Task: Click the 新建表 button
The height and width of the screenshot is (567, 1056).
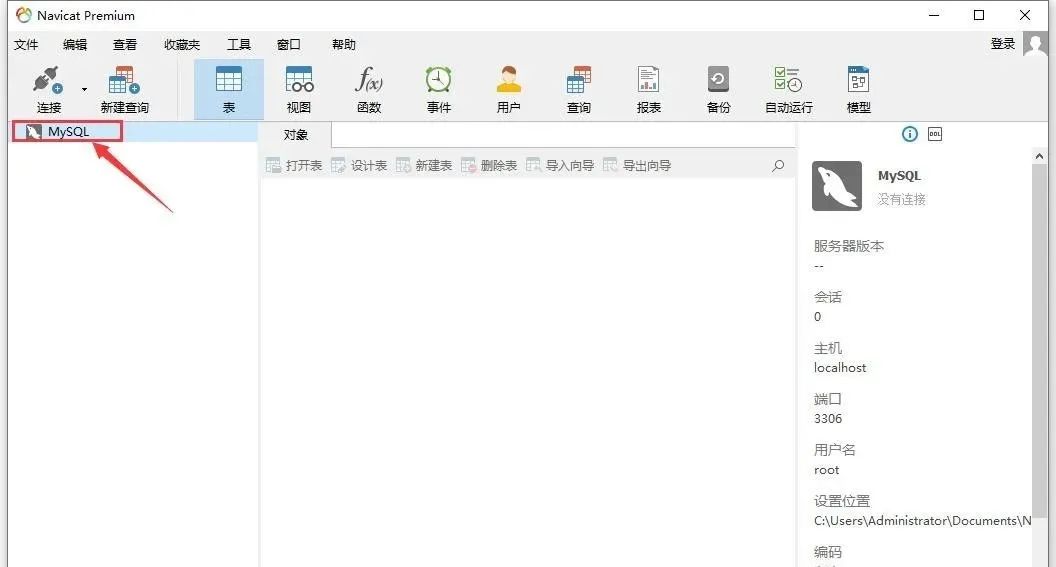Action: click(x=424, y=166)
